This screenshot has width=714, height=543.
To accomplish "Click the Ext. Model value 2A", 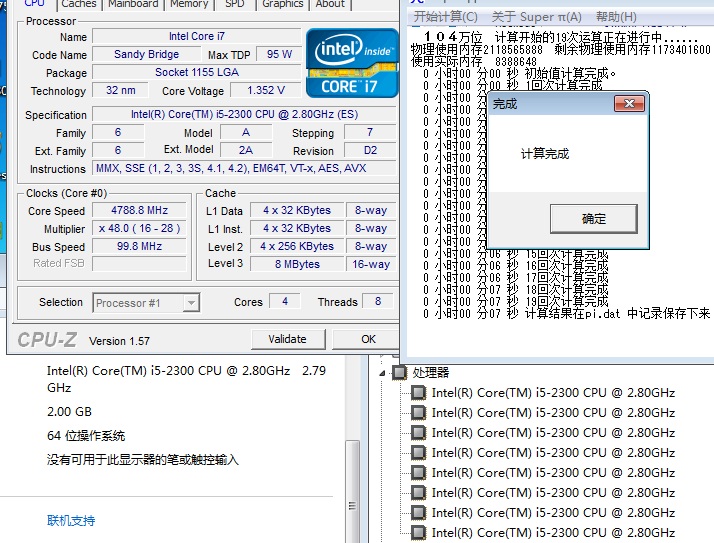I will click(246, 150).
